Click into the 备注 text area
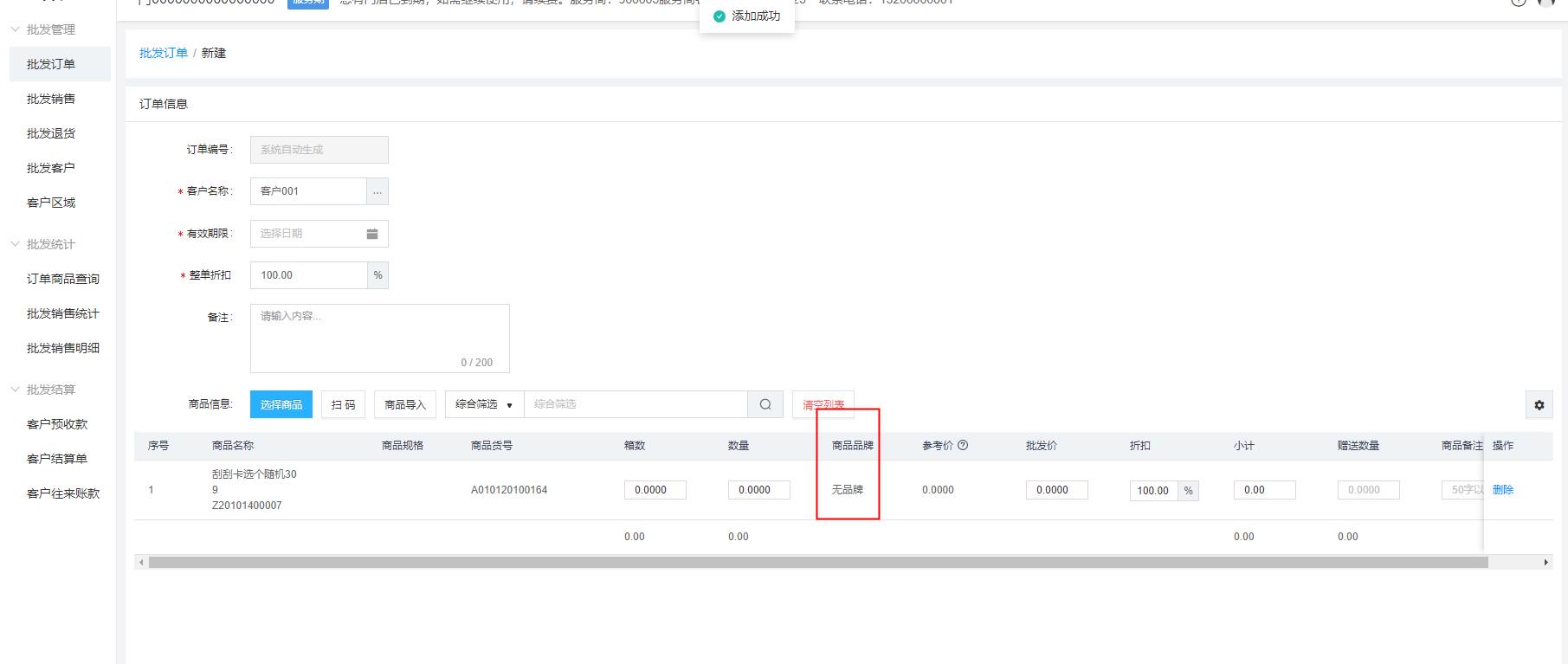 tap(379, 338)
